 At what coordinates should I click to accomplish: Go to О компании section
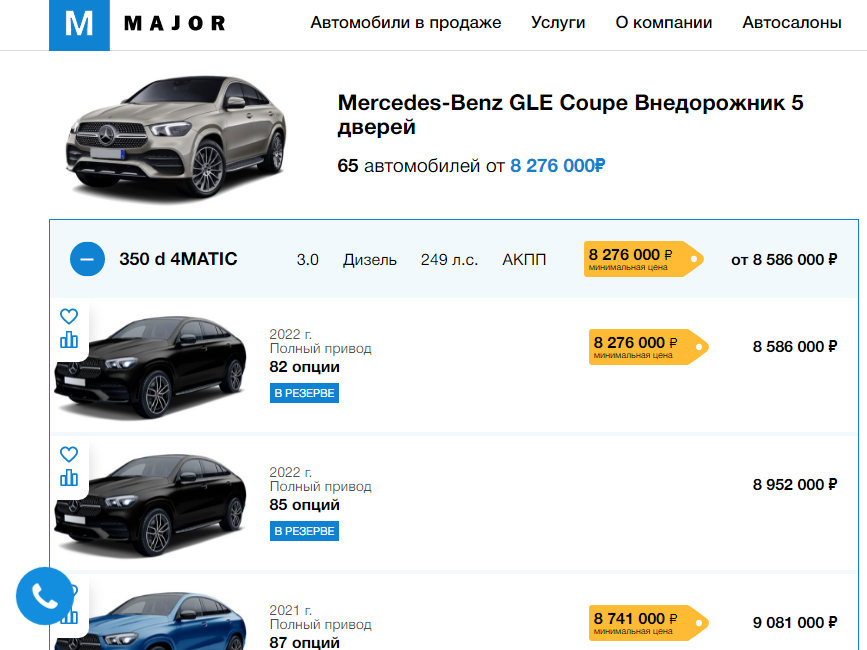664,23
